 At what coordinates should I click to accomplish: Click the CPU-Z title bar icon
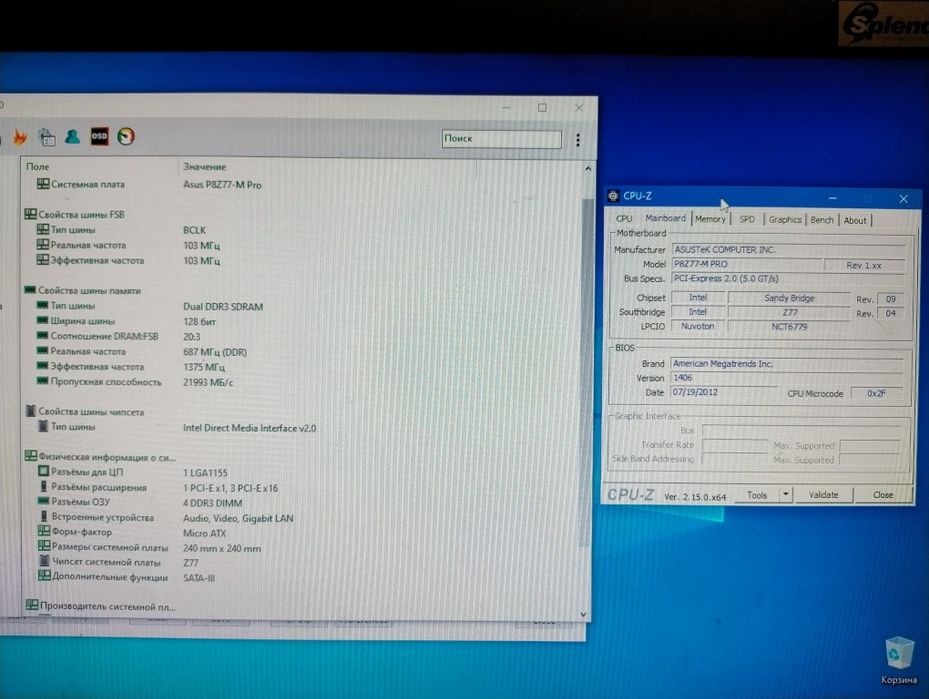point(613,195)
